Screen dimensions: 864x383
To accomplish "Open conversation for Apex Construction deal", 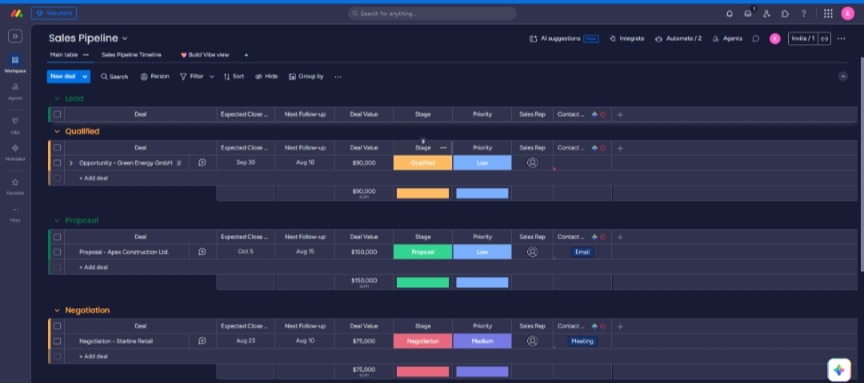I will [x=202, y=252].
